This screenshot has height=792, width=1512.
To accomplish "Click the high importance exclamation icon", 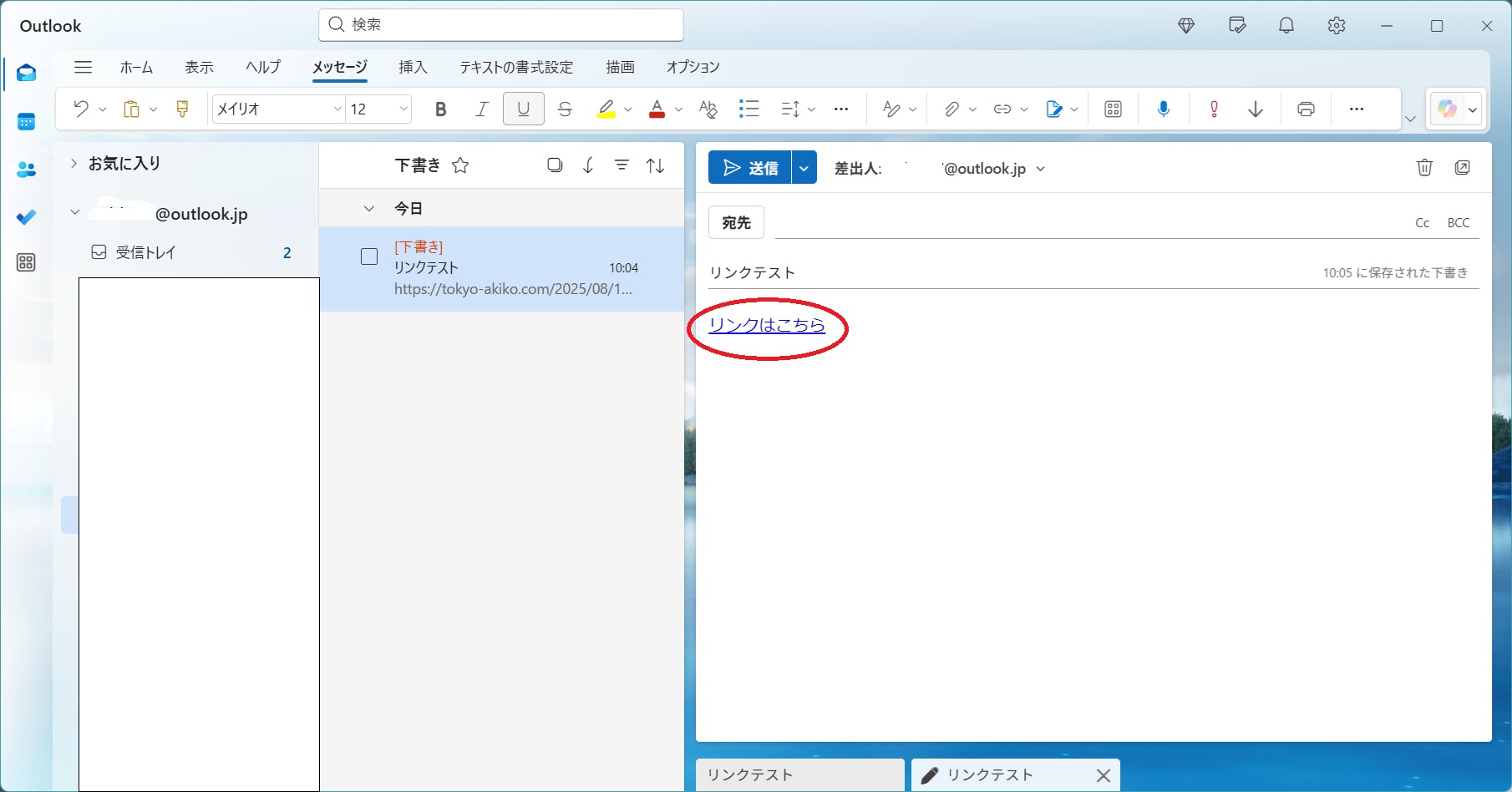I will (x=1214, y=109).
